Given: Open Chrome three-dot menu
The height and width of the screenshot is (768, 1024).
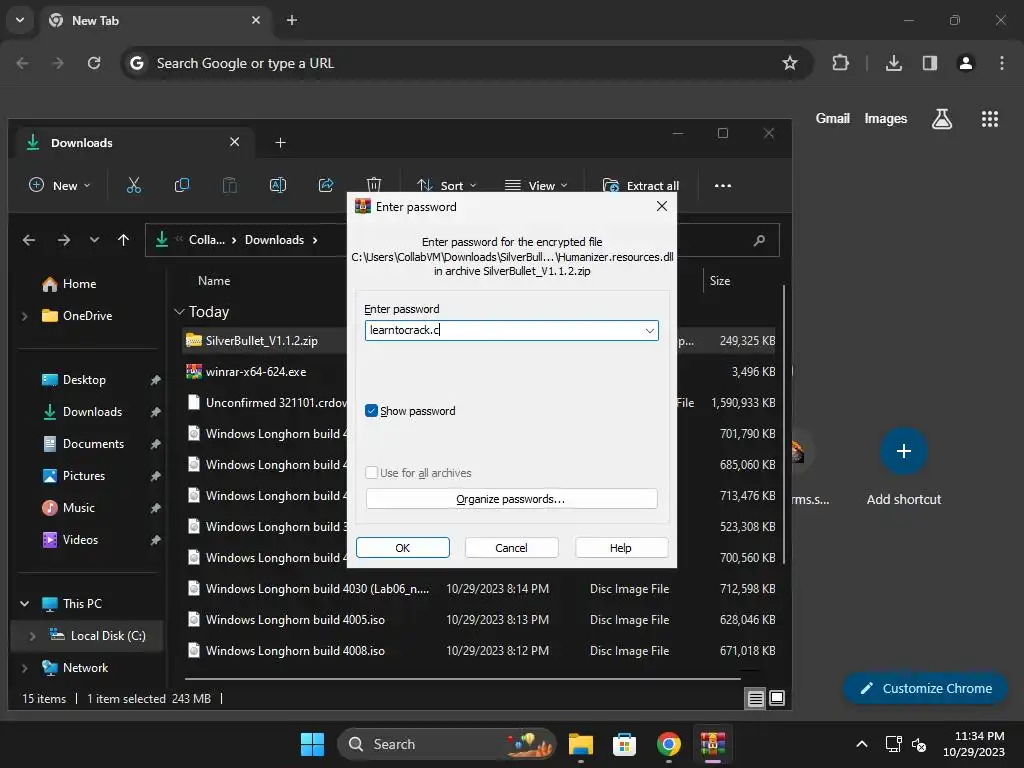Looking at the screenshot, I should [1002, 63].
